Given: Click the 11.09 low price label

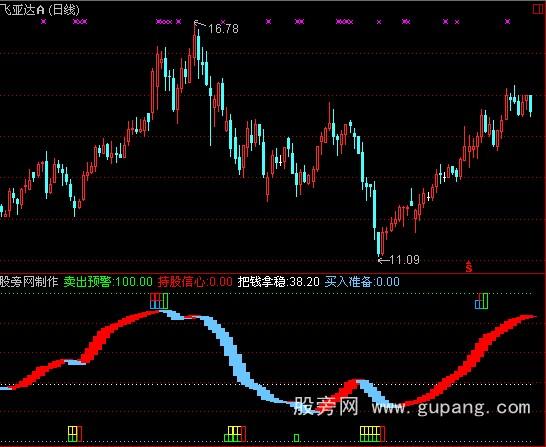Looking at the screenshot, I should [405, 260].
